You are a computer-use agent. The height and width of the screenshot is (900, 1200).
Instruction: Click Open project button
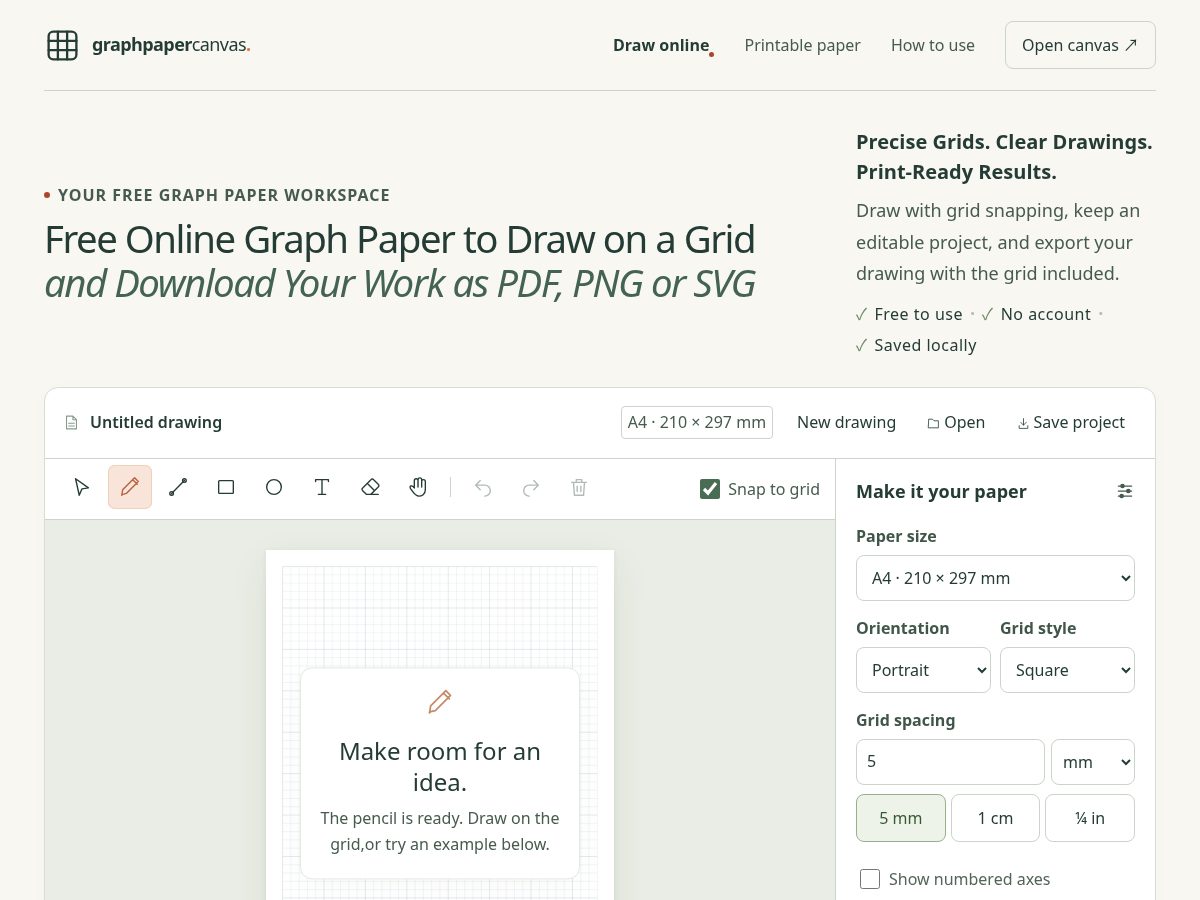[x=956, y=422]
